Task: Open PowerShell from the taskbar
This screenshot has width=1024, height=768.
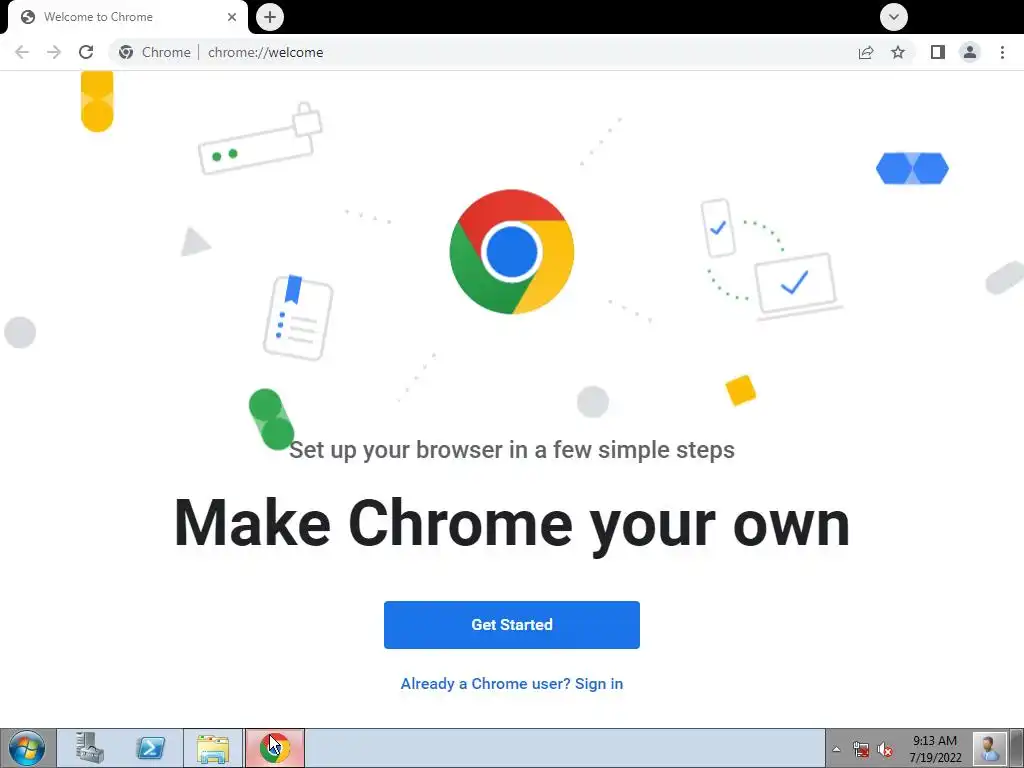Action: pos(150,748)
